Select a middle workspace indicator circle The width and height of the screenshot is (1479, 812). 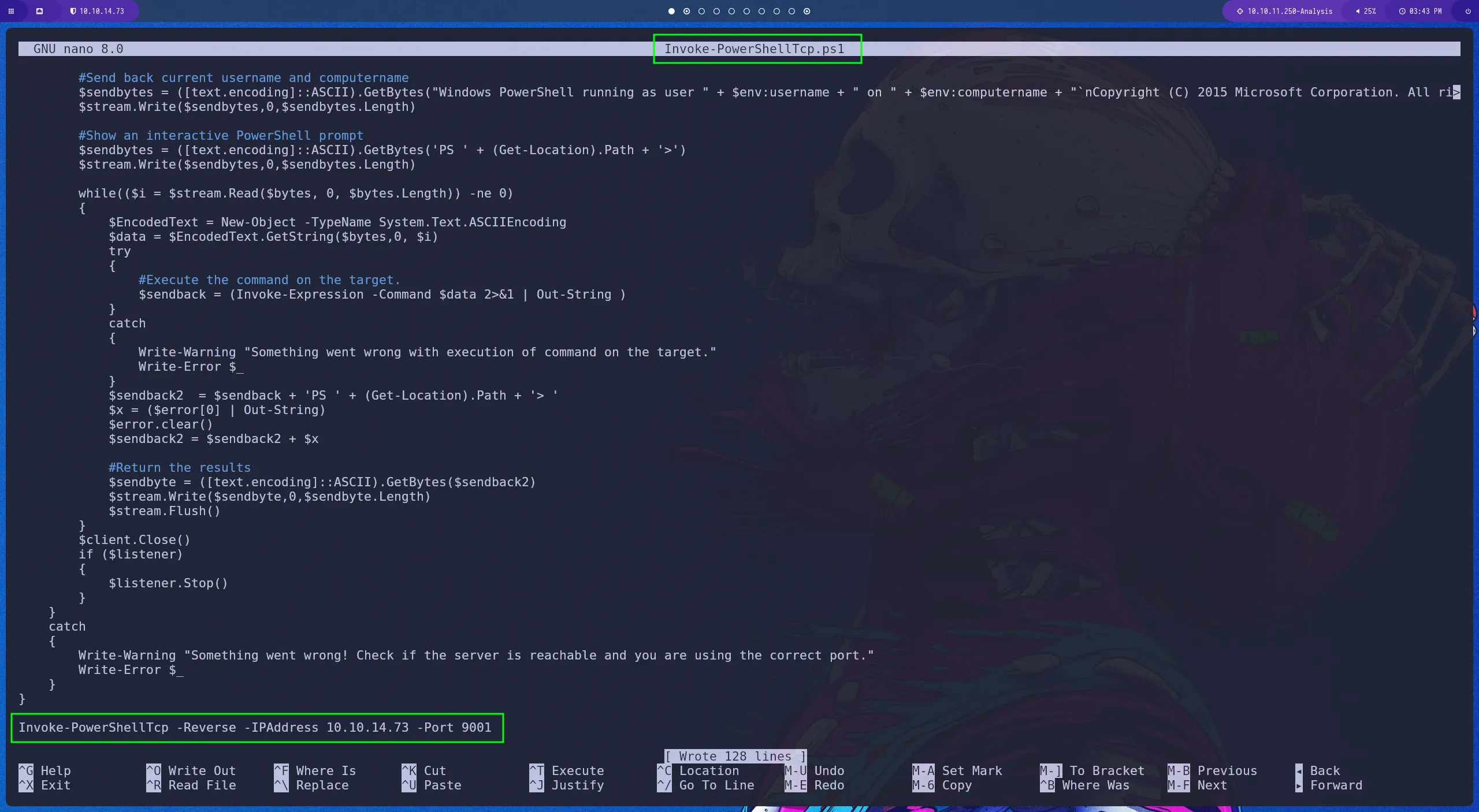[732, 11]
